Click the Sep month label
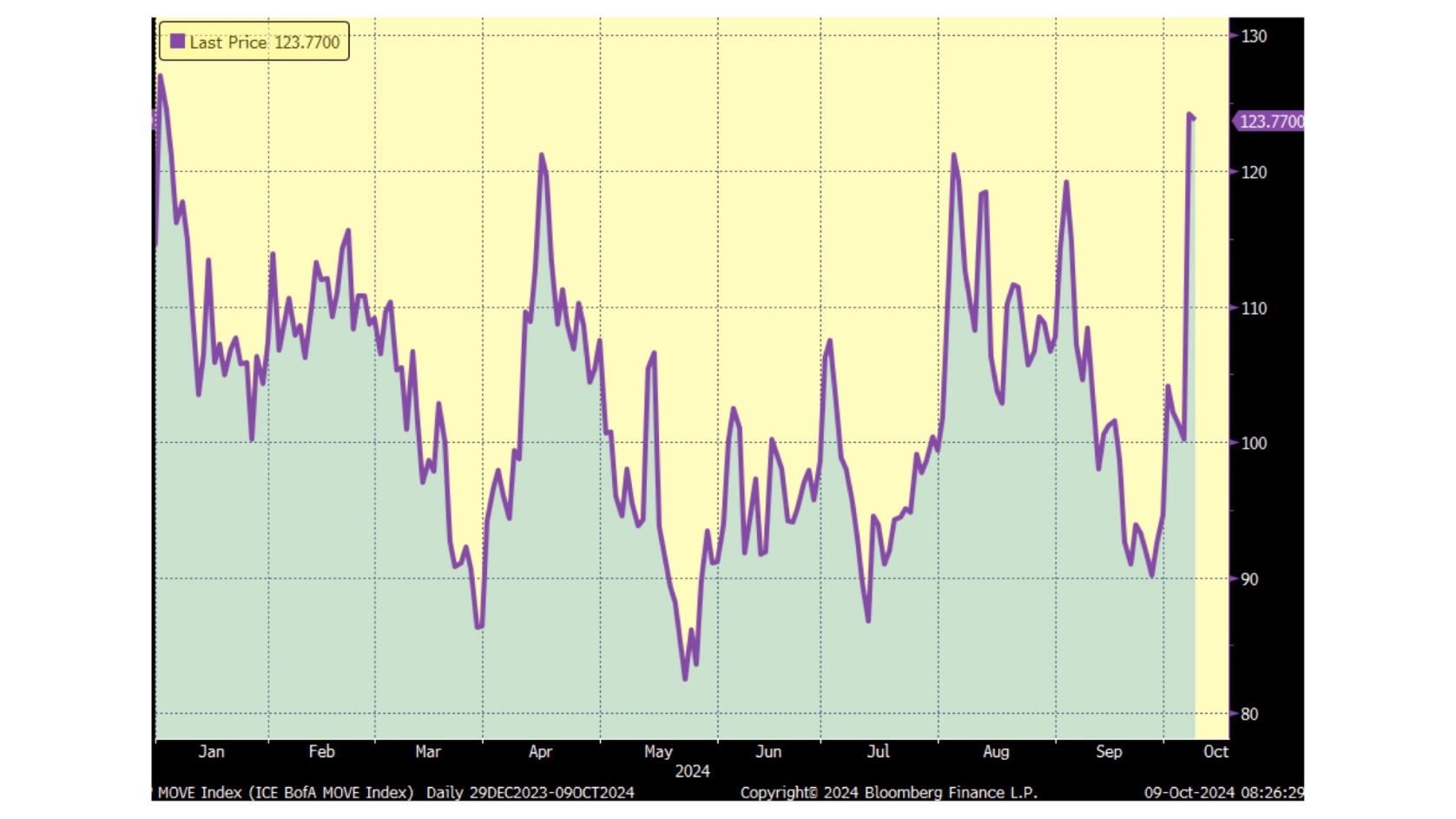The height and width of the screenshot is (819, 1456). click(1109, 751)
